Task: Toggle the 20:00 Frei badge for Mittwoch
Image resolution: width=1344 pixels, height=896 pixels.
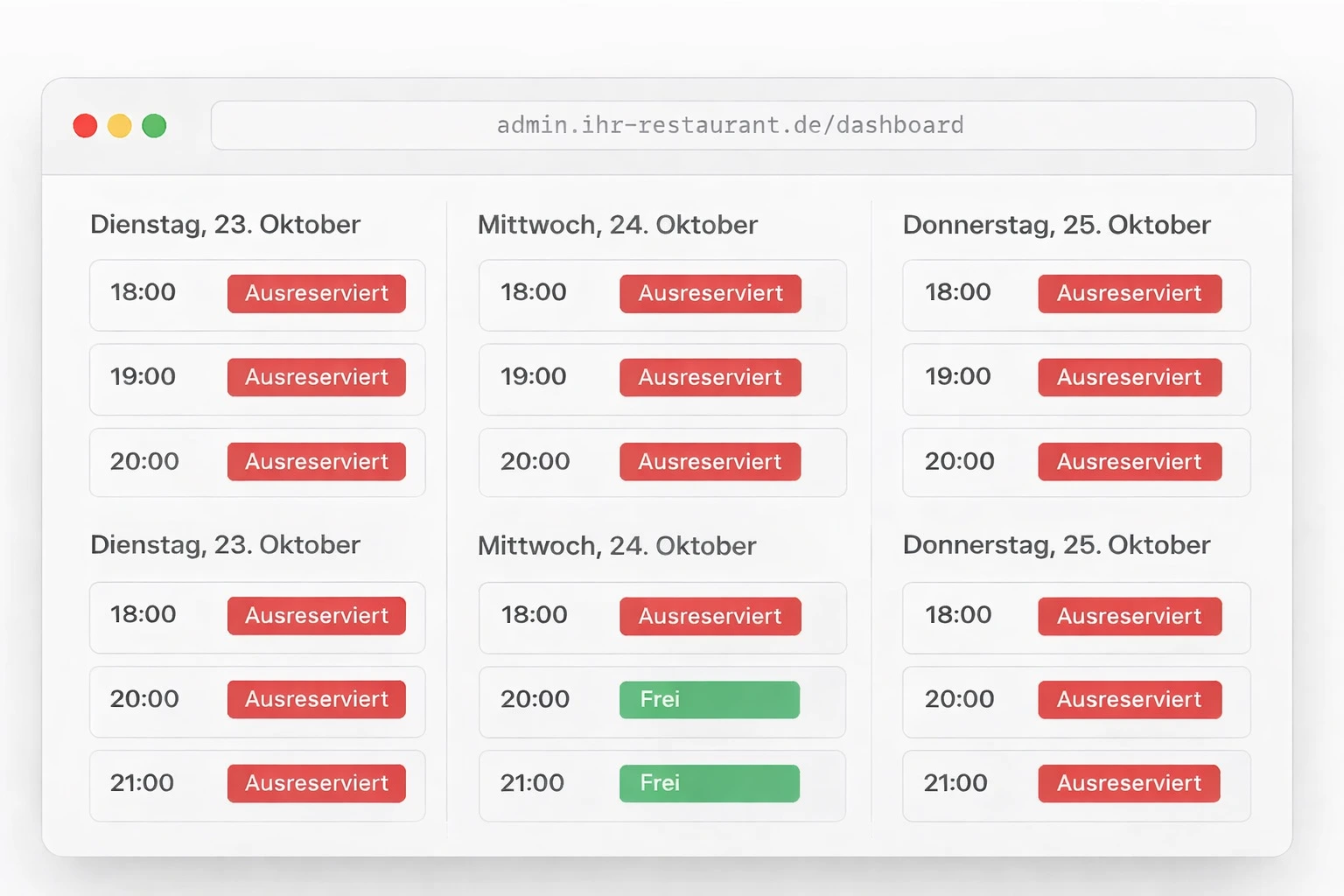Action: (709, 699)
